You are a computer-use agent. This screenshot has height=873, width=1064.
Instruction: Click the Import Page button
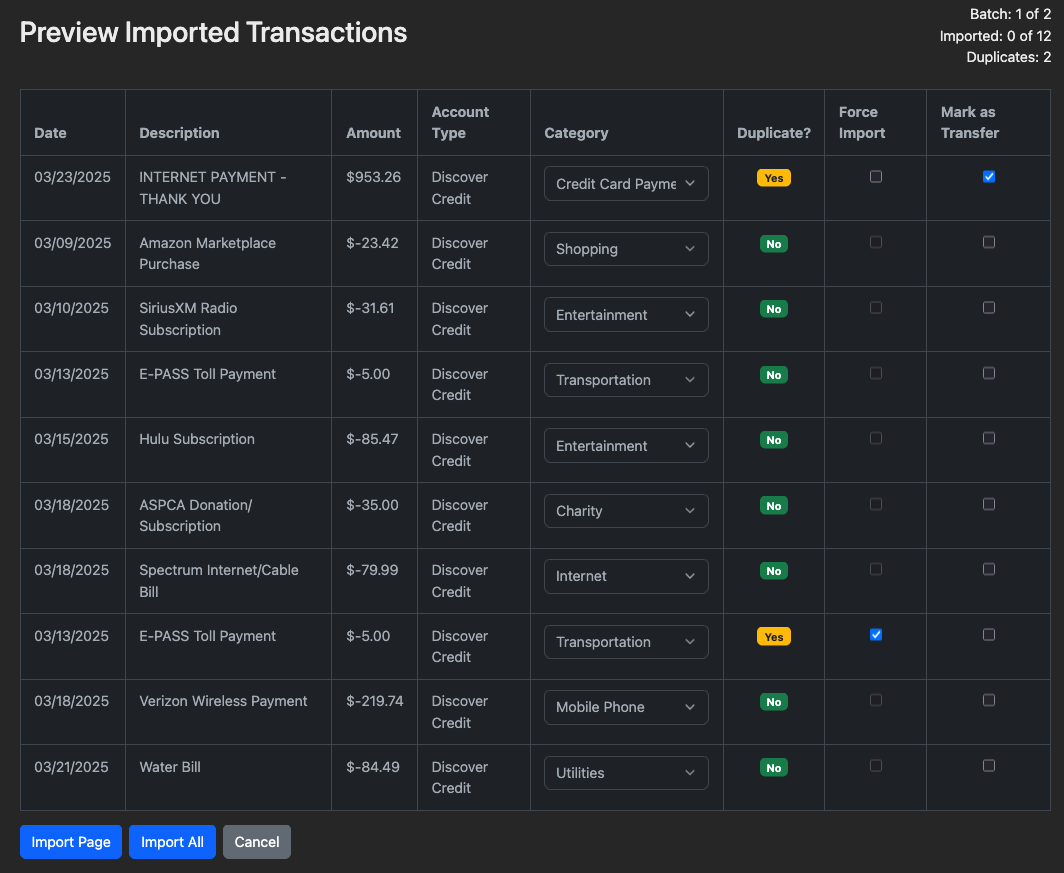pos(71,842)
